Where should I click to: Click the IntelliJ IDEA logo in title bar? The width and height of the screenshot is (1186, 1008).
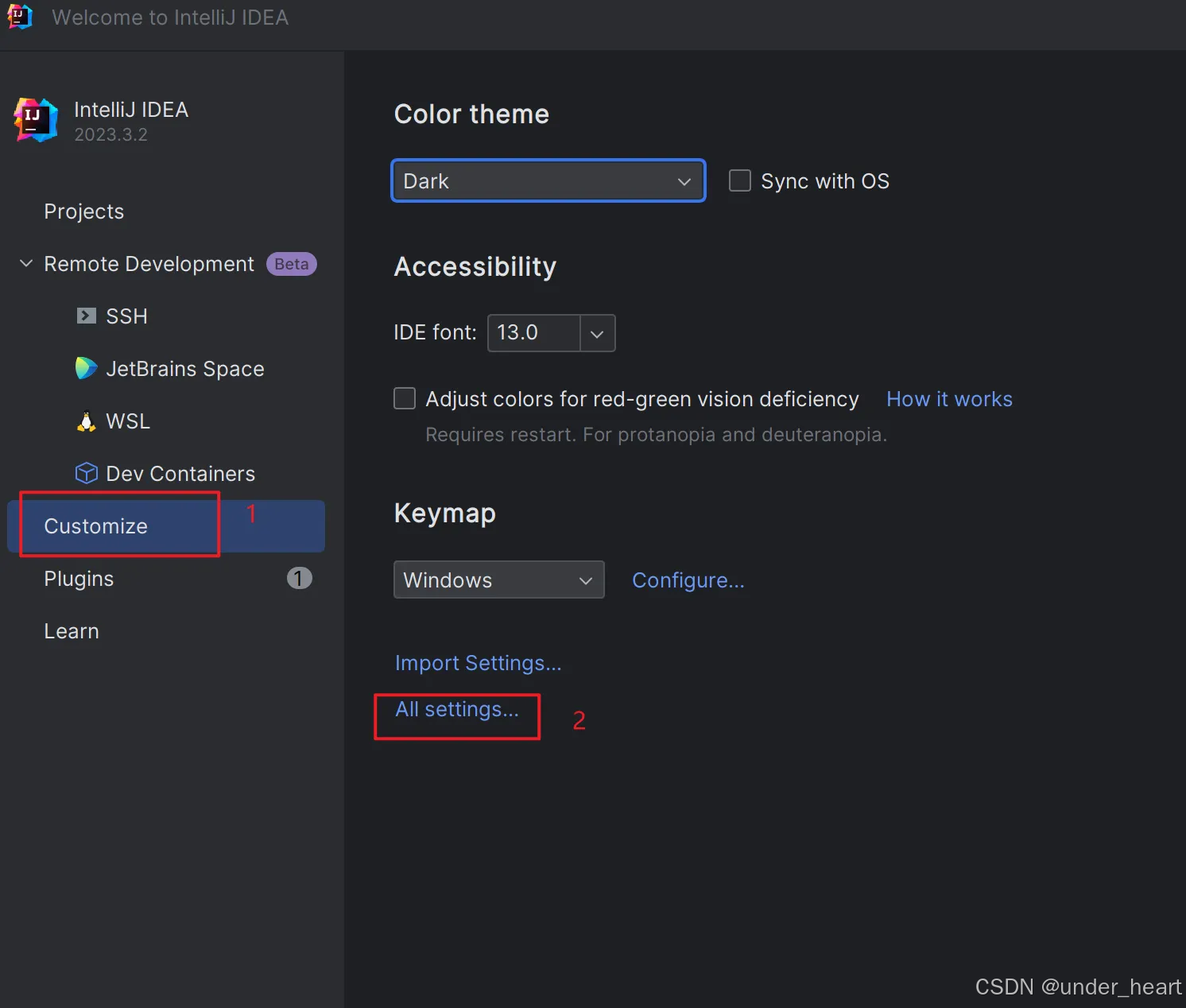[19, 17]
